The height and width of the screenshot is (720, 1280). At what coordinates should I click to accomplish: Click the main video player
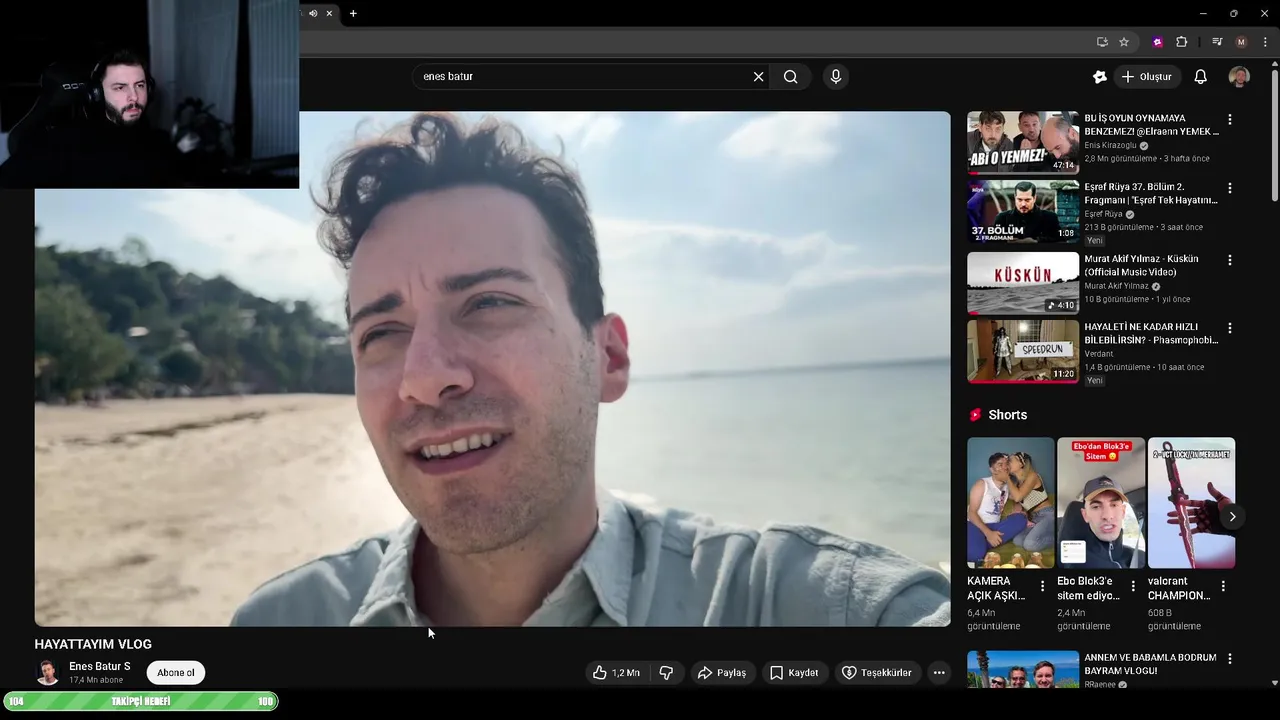[x=492, y=369]
